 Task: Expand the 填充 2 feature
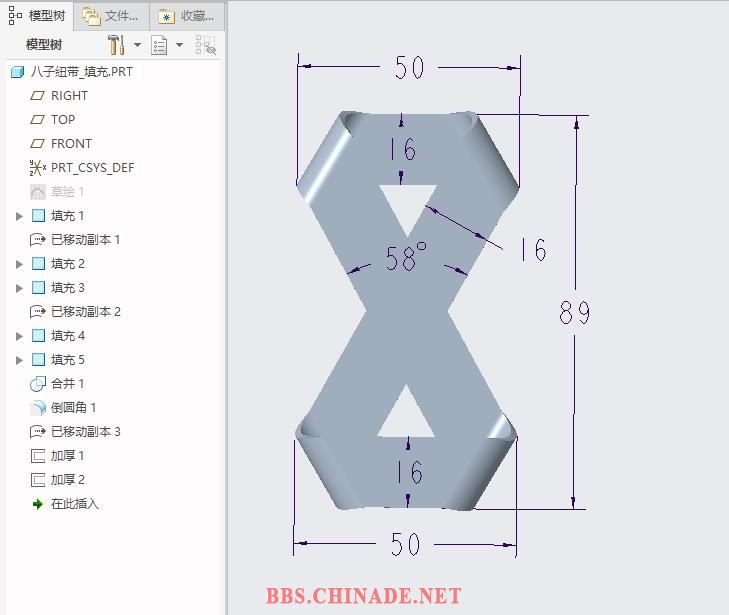[19, 264]
